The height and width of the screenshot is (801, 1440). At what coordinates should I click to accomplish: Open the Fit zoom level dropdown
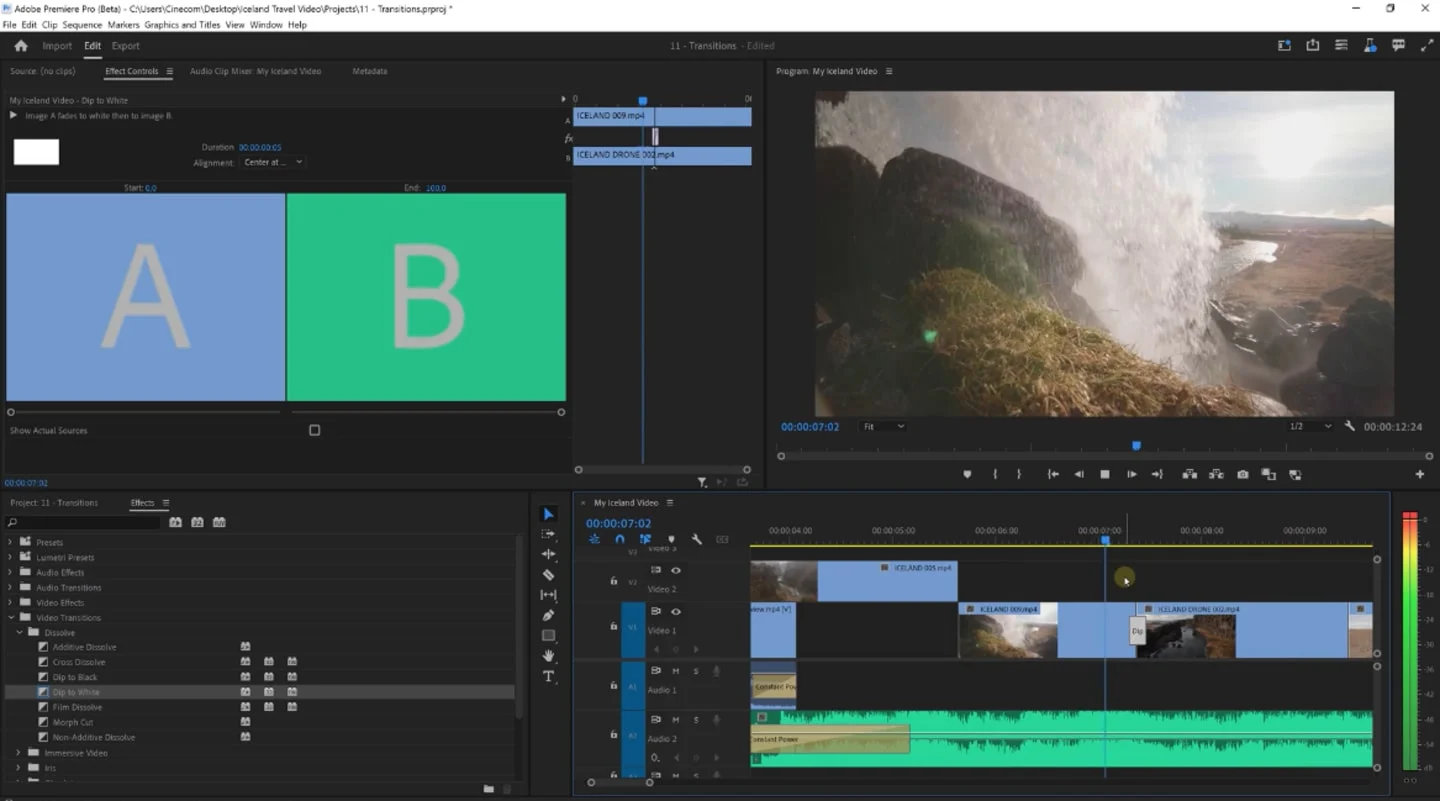(x=883, y=427)
